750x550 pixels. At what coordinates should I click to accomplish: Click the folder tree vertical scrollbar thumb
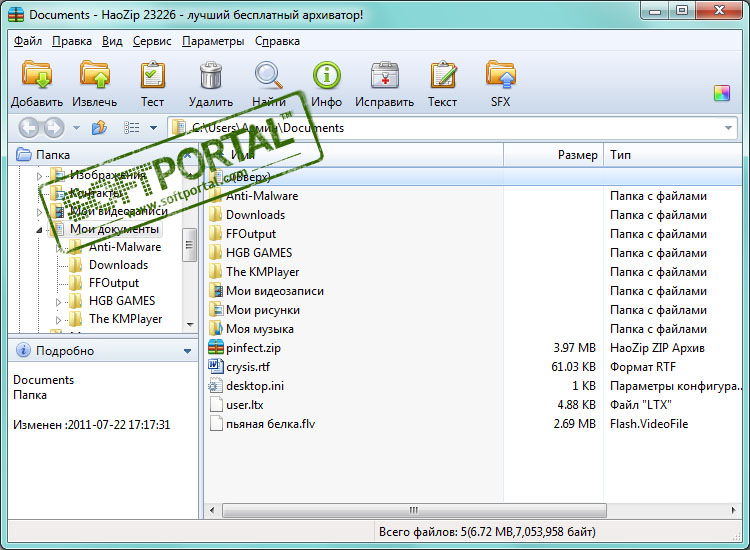coord(189,245)
